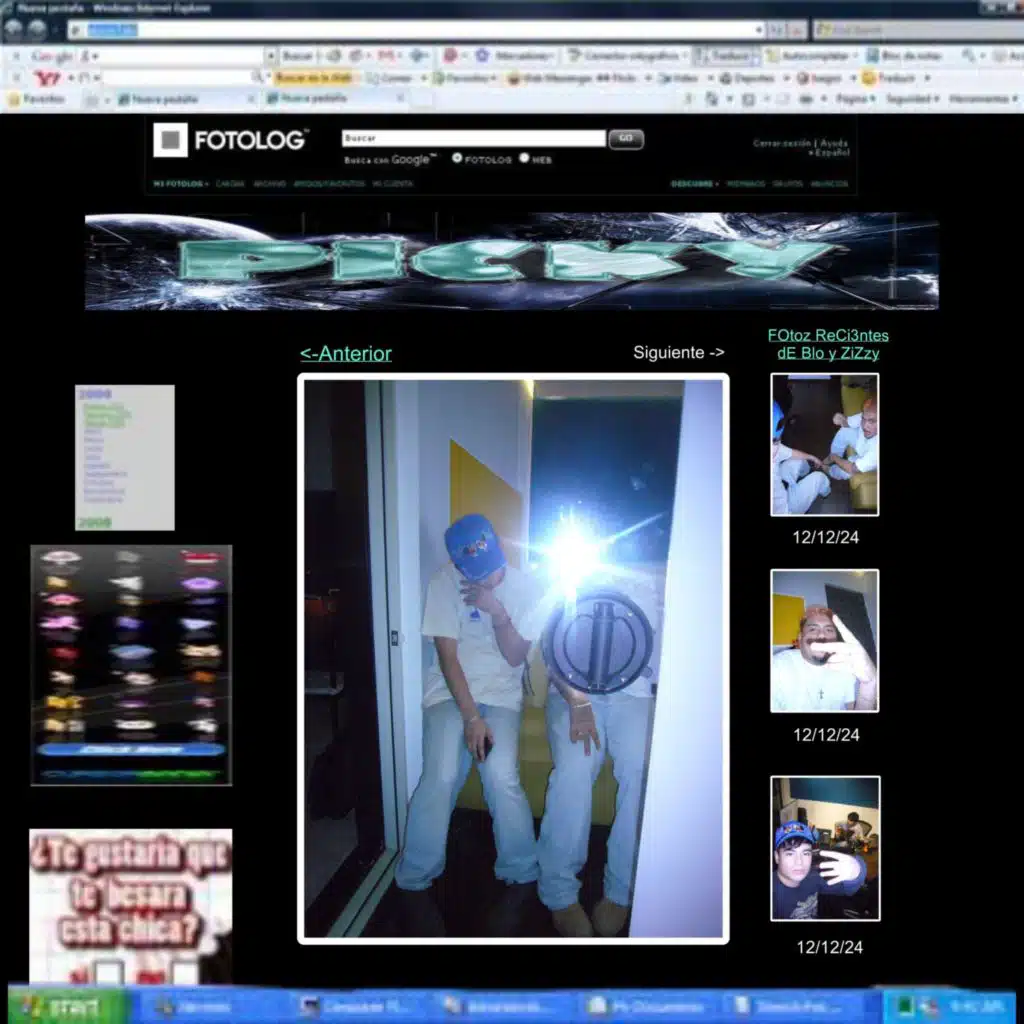Click the Yahoo toolbar magnifier search icon
The height and width of the screenshot is (1024, 1024).
click(x=257, y=77)
